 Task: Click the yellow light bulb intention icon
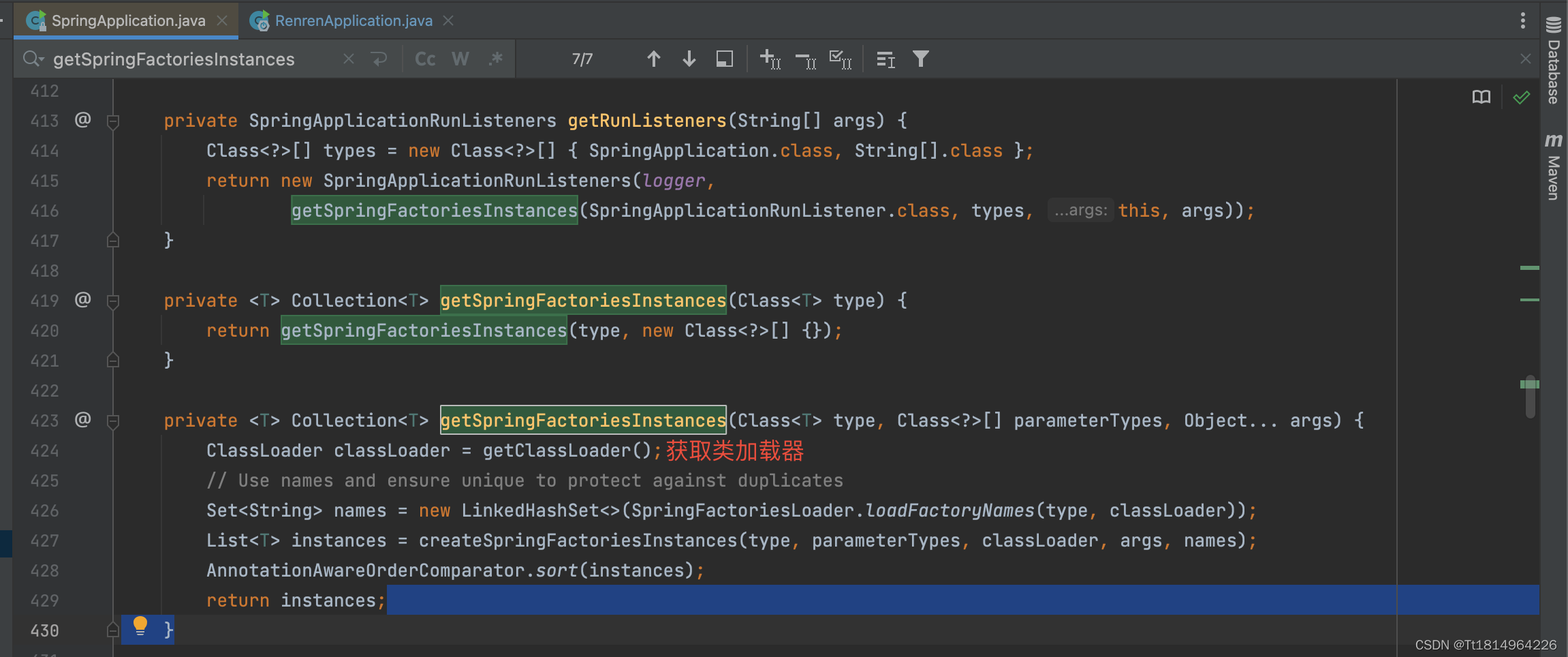tap(140, 626)
